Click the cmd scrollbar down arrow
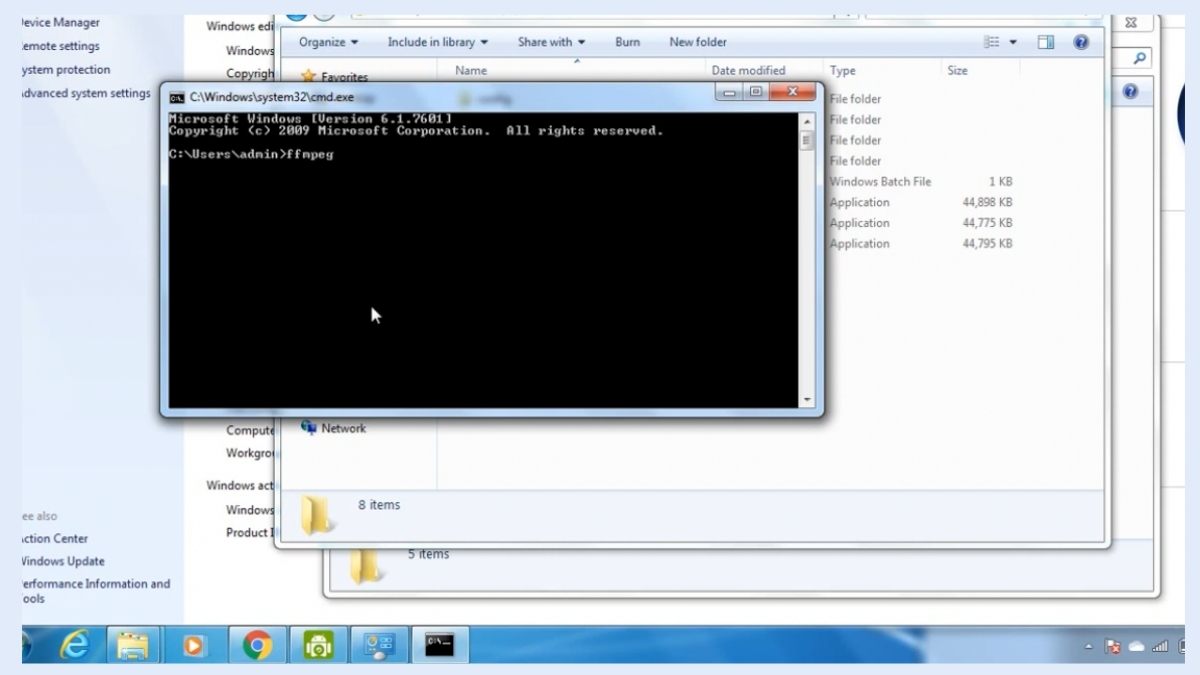Screen dimensions: 1200x675 pyautogui.click(x=808, y=400)
